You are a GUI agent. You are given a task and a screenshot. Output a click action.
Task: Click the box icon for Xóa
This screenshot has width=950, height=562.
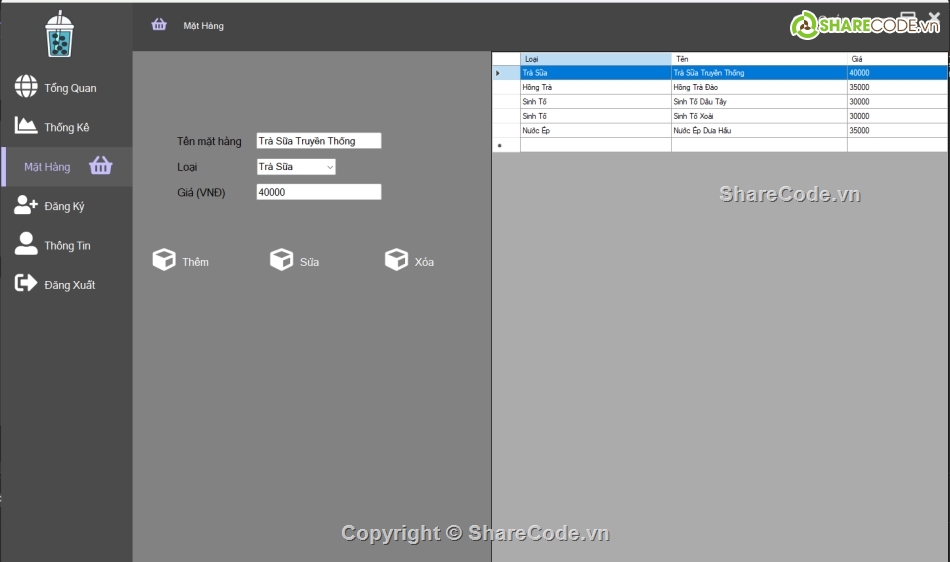[397, 260]
